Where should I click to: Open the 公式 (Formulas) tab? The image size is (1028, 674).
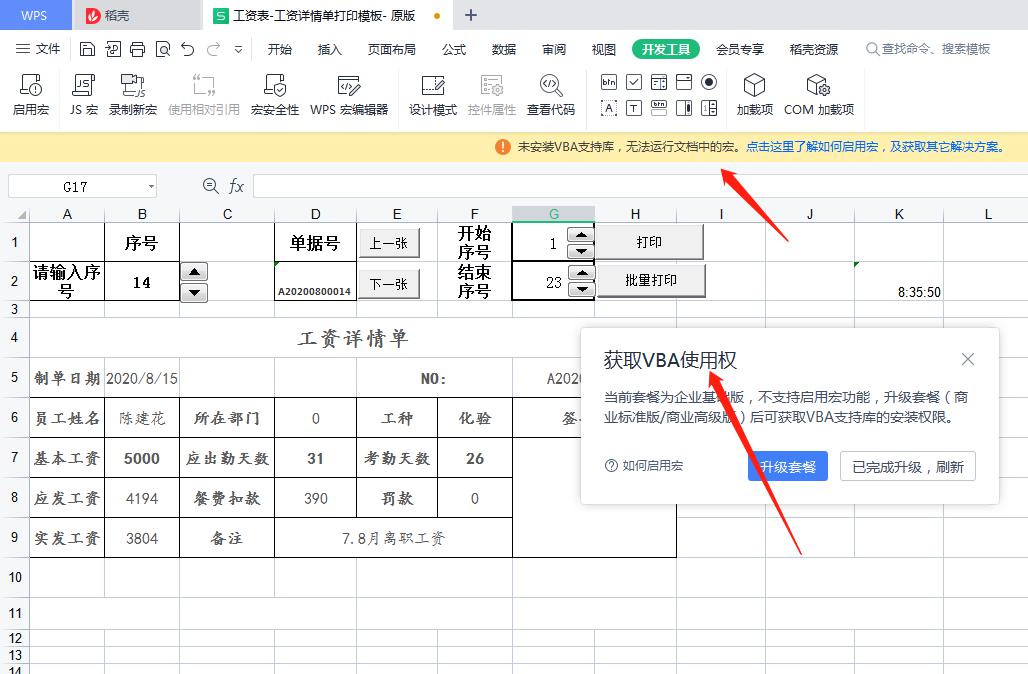[x=454, y=49]
